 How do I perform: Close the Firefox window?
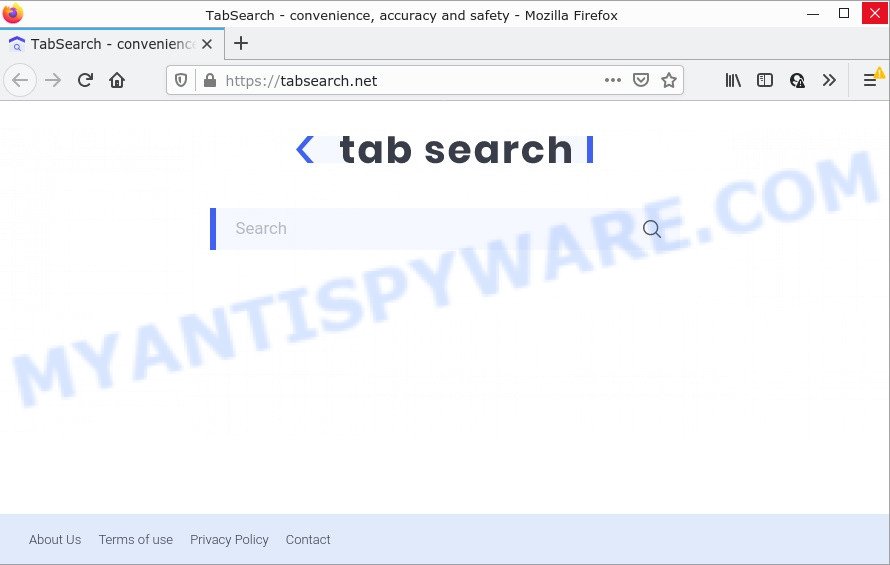(875, 13)
